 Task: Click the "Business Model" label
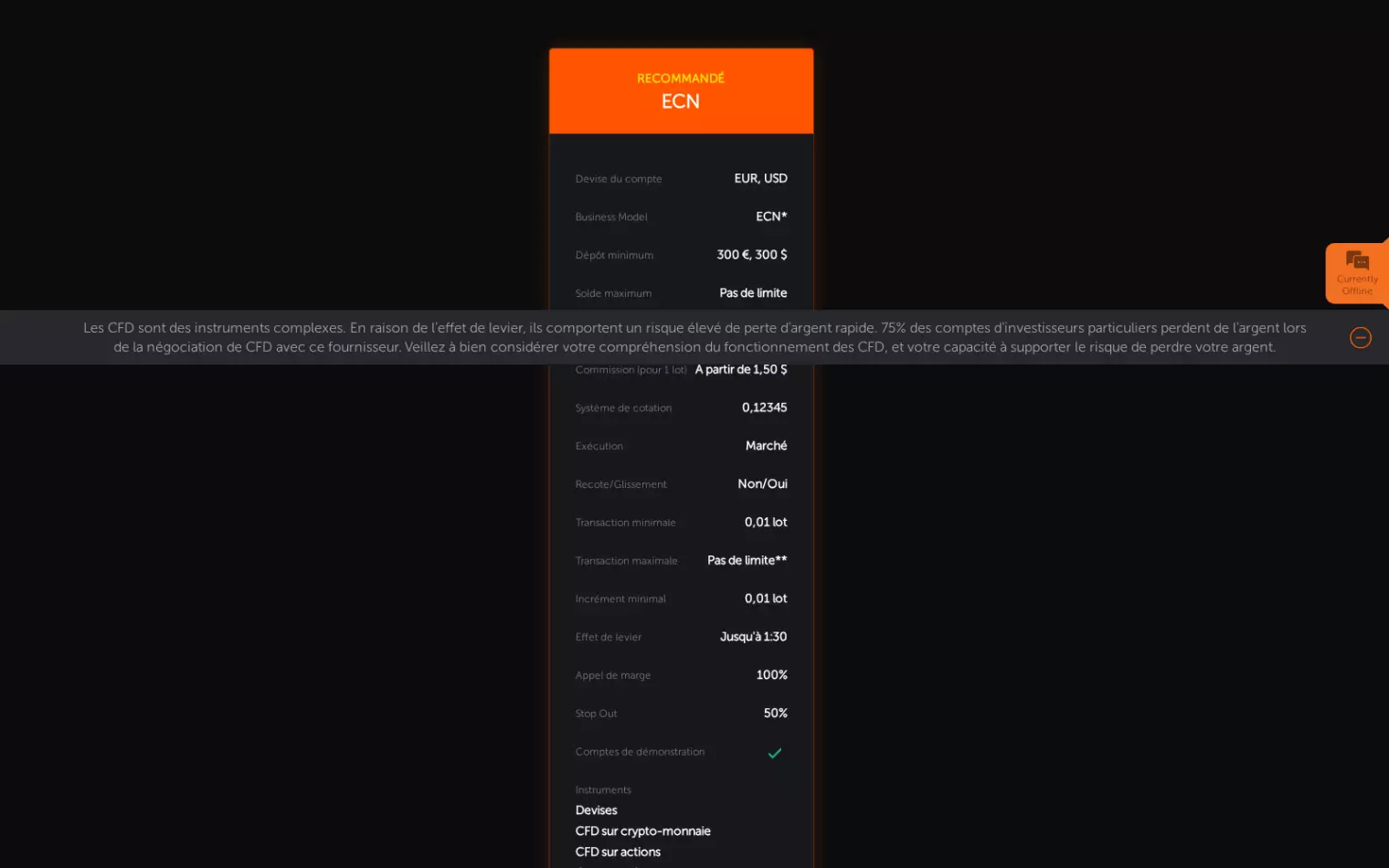coord(611,217)
